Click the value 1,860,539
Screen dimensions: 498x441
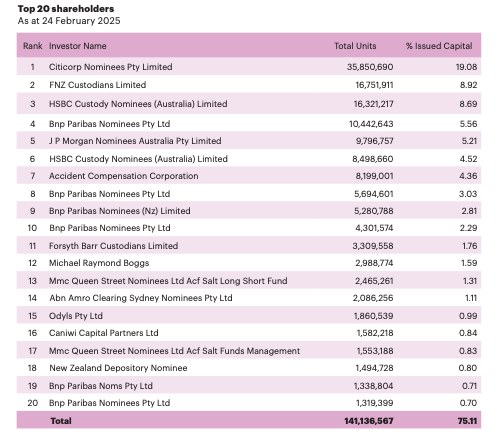click(373, 316)
